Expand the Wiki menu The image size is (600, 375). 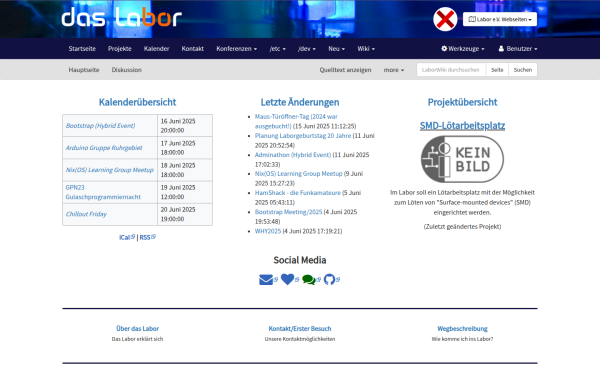[x=366, y=49]
